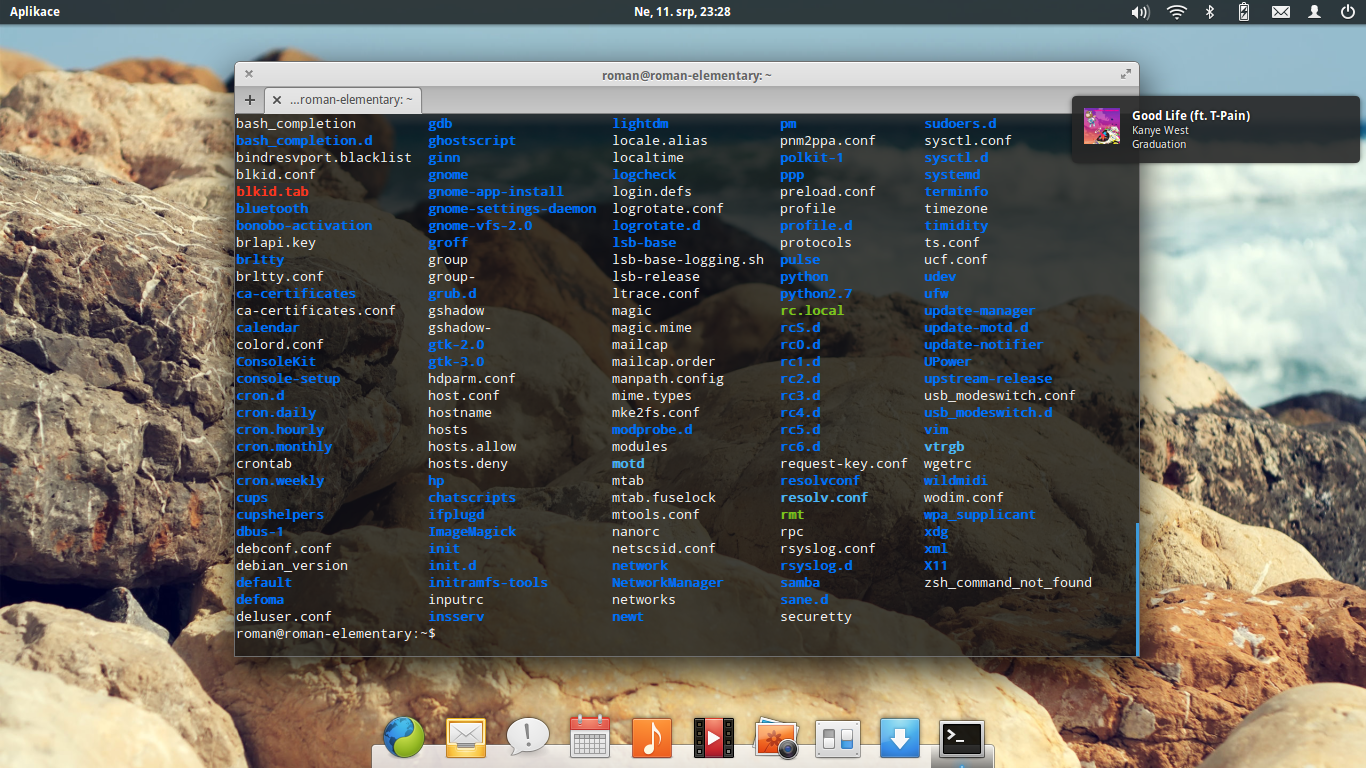Image resolution: width=1366 pixels, height=768 pixels.
Task: Launch the Noise music player from the dock
Action: [x=651, y=738]
